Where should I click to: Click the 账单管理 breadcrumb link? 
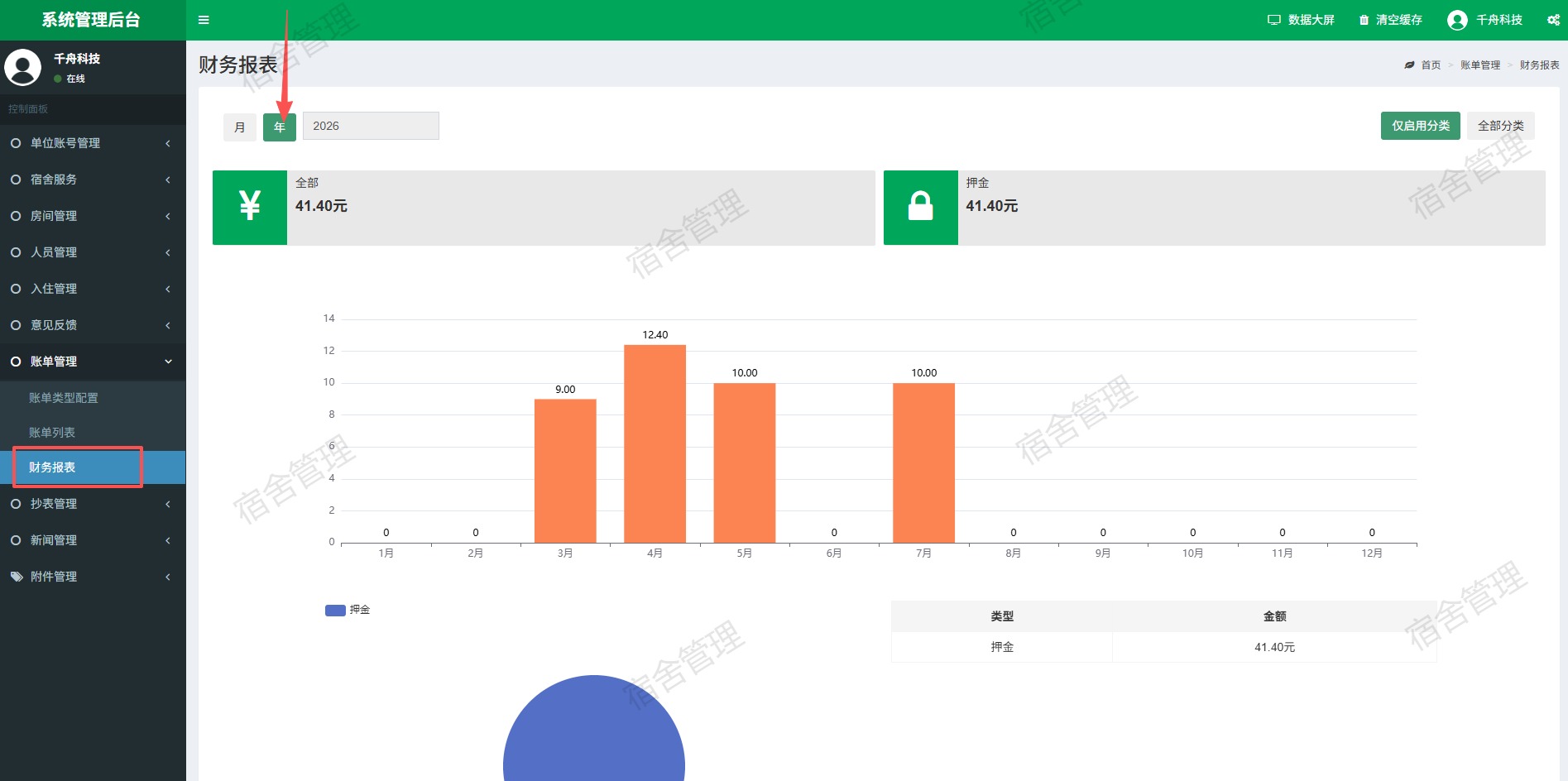click(1480, 65)
